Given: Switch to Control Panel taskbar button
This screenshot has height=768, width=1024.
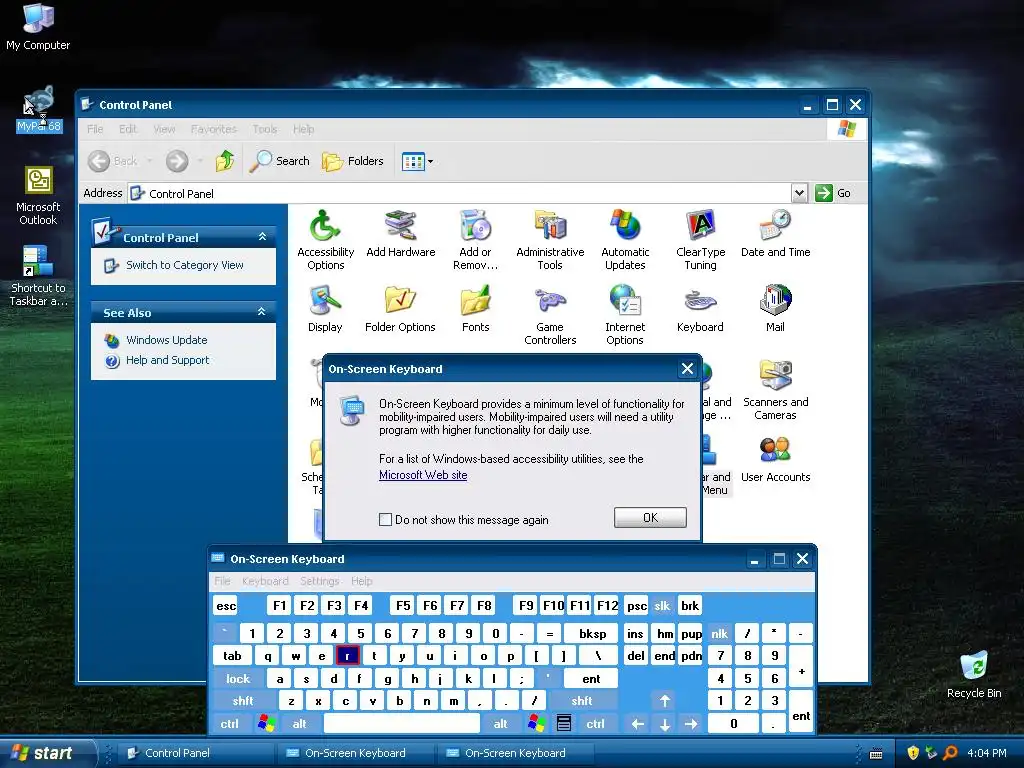Looking at the screenshot, I should [196, 753].
